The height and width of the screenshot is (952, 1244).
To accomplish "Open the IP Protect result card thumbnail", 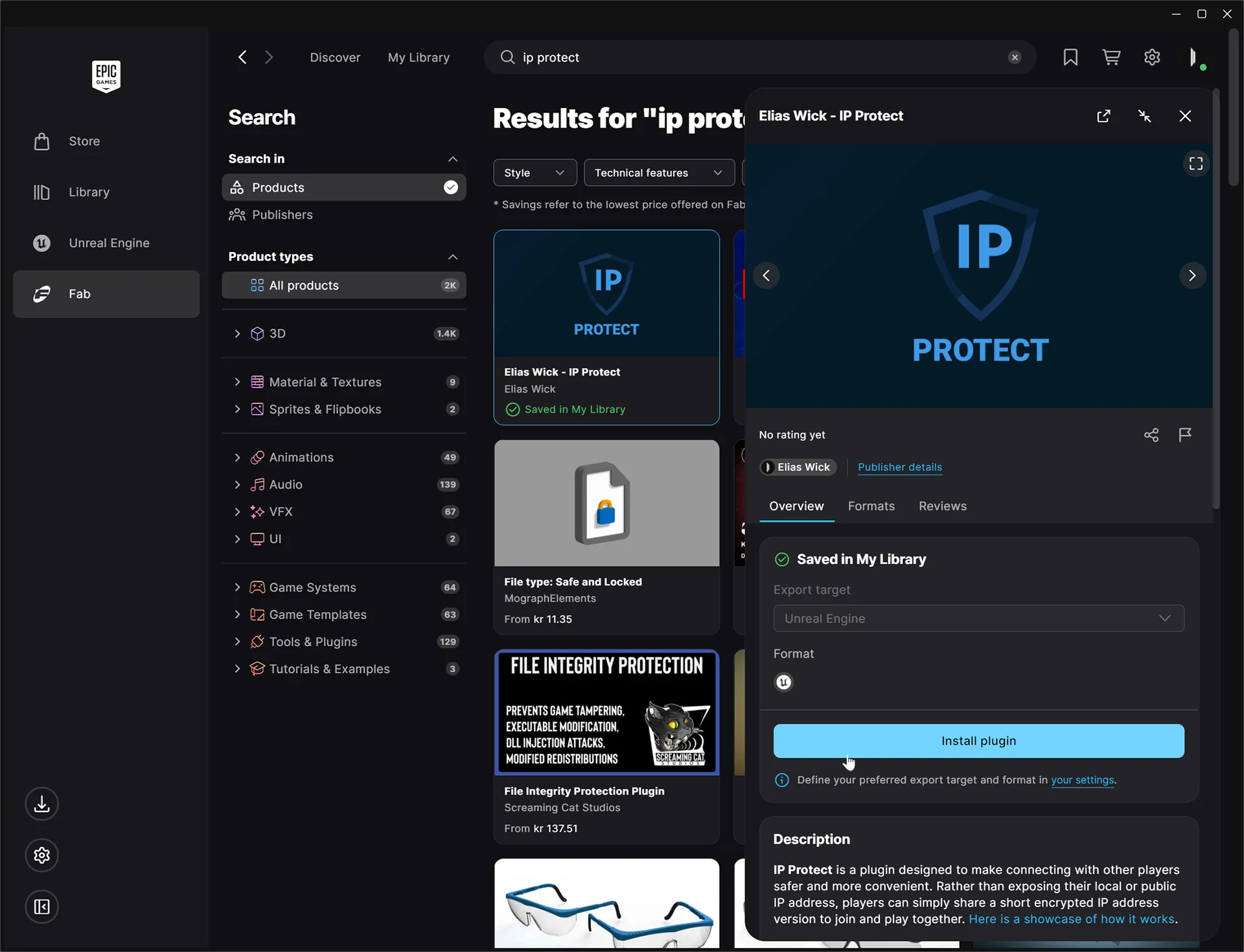I will 606,293.
